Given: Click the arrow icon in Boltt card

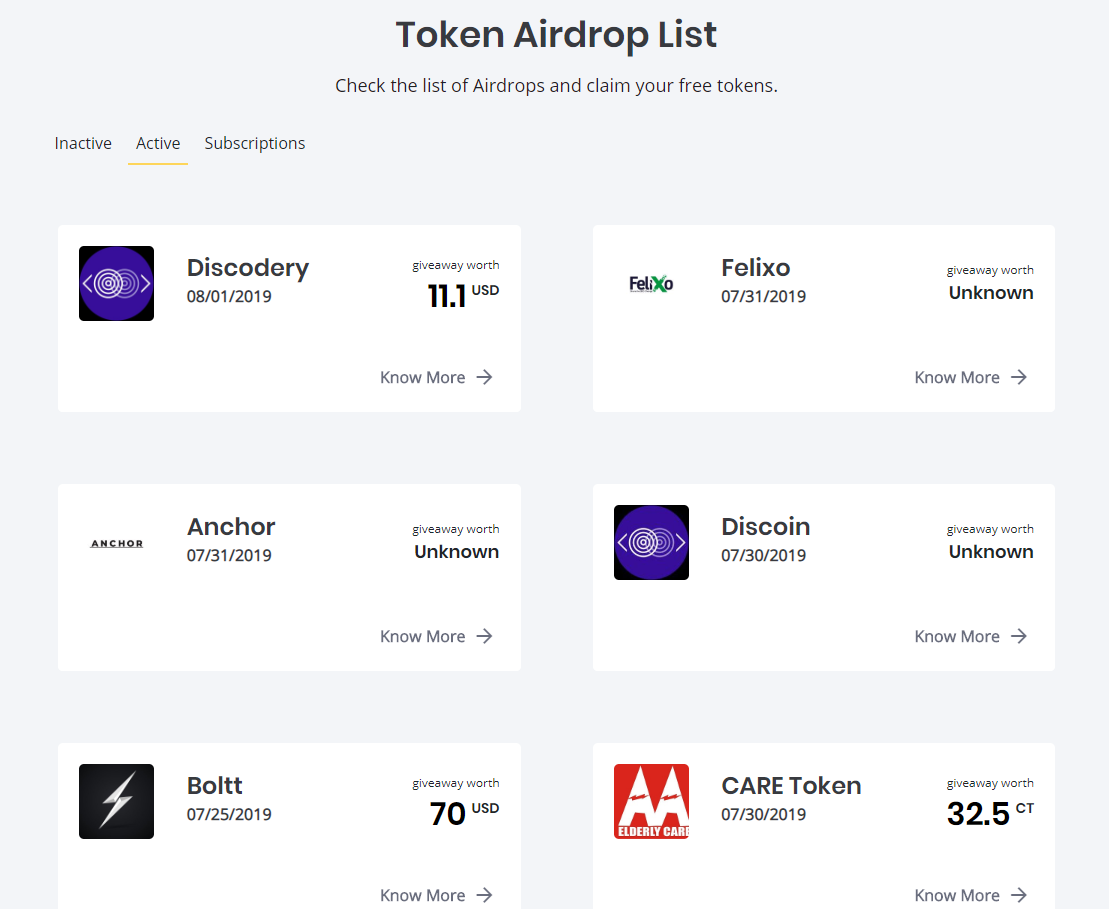Looking at the screenshot, I should 484,895.
